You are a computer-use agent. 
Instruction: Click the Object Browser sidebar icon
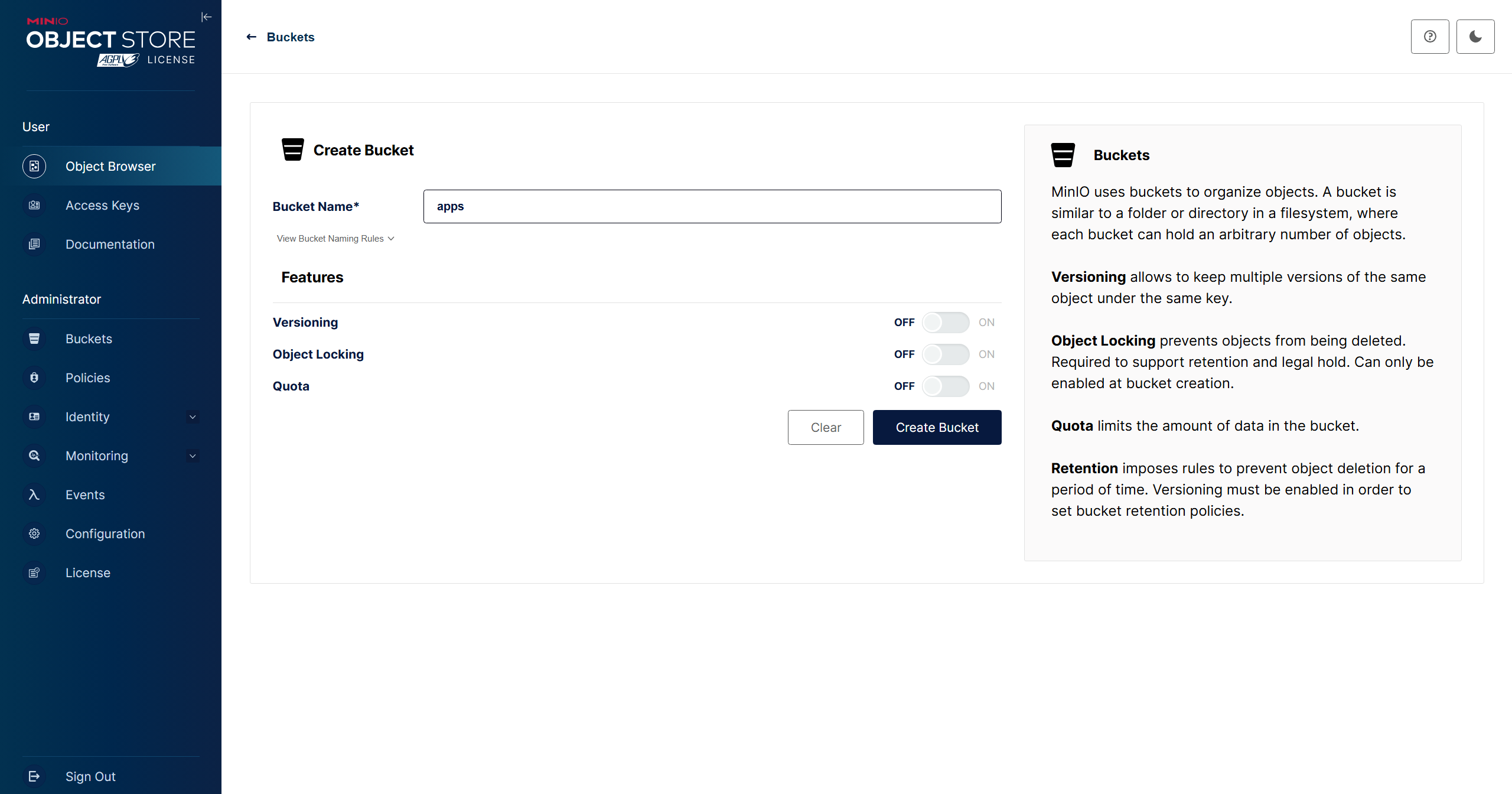[x=34, y=167]
